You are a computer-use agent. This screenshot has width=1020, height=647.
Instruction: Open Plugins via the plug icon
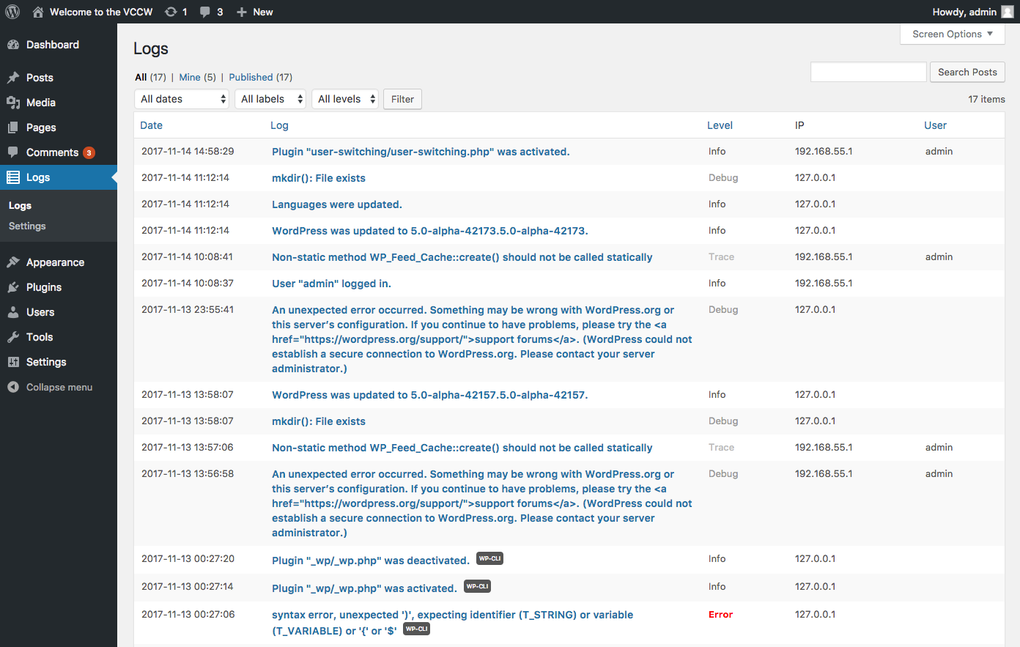(x=14, y=287)
